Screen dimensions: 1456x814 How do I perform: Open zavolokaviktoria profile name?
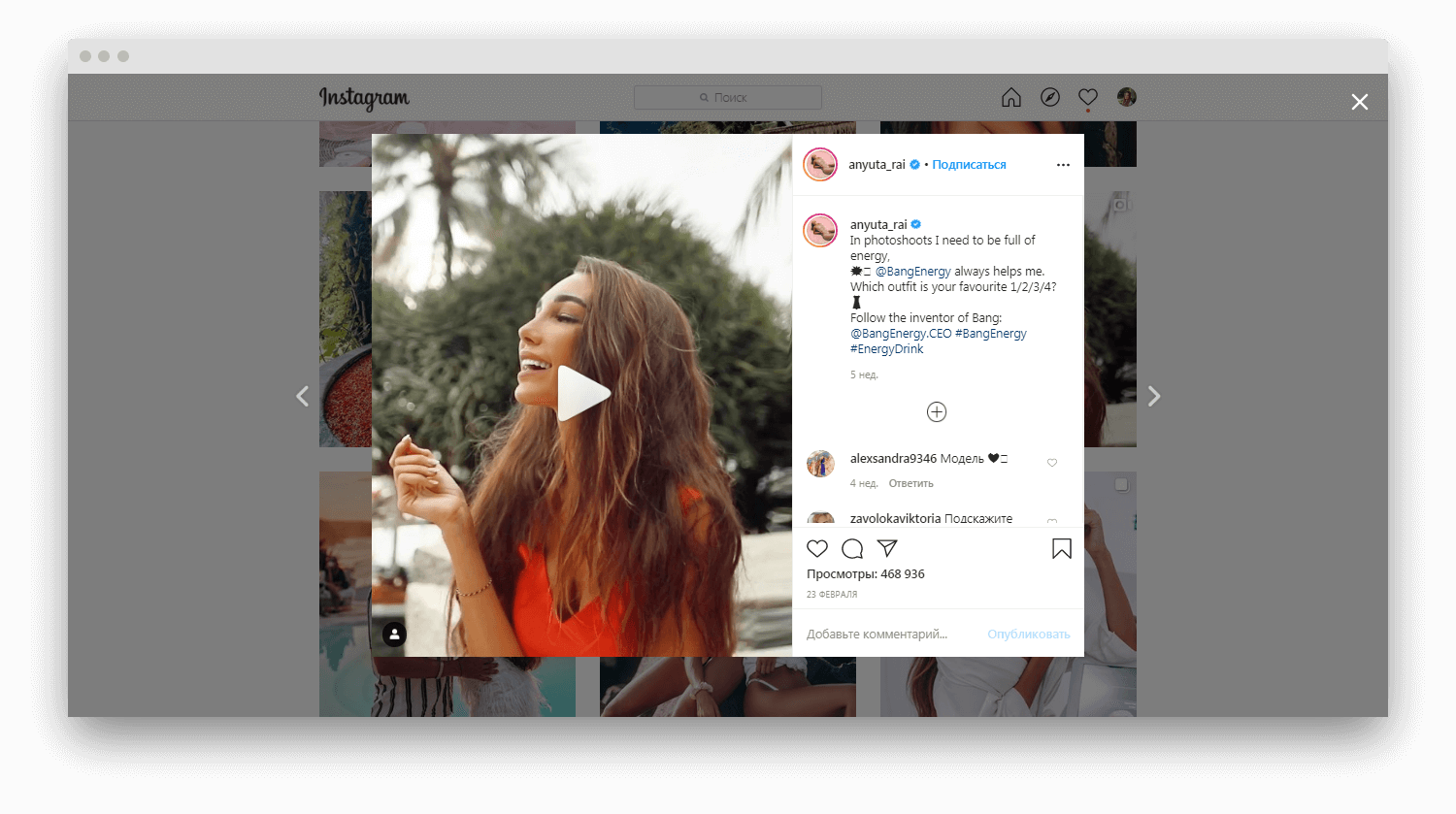pos(895,519)
